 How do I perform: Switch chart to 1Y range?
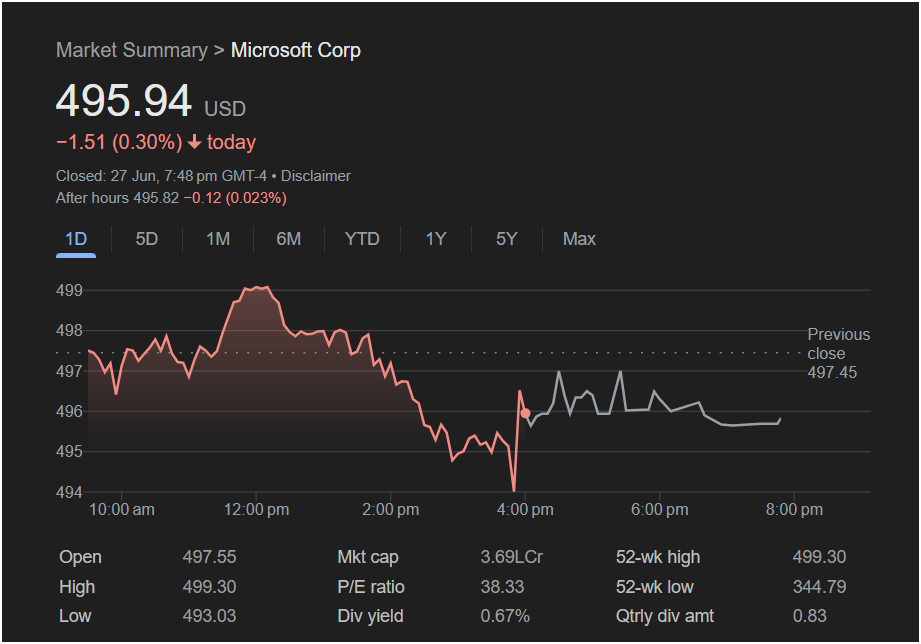pos(436,239)
